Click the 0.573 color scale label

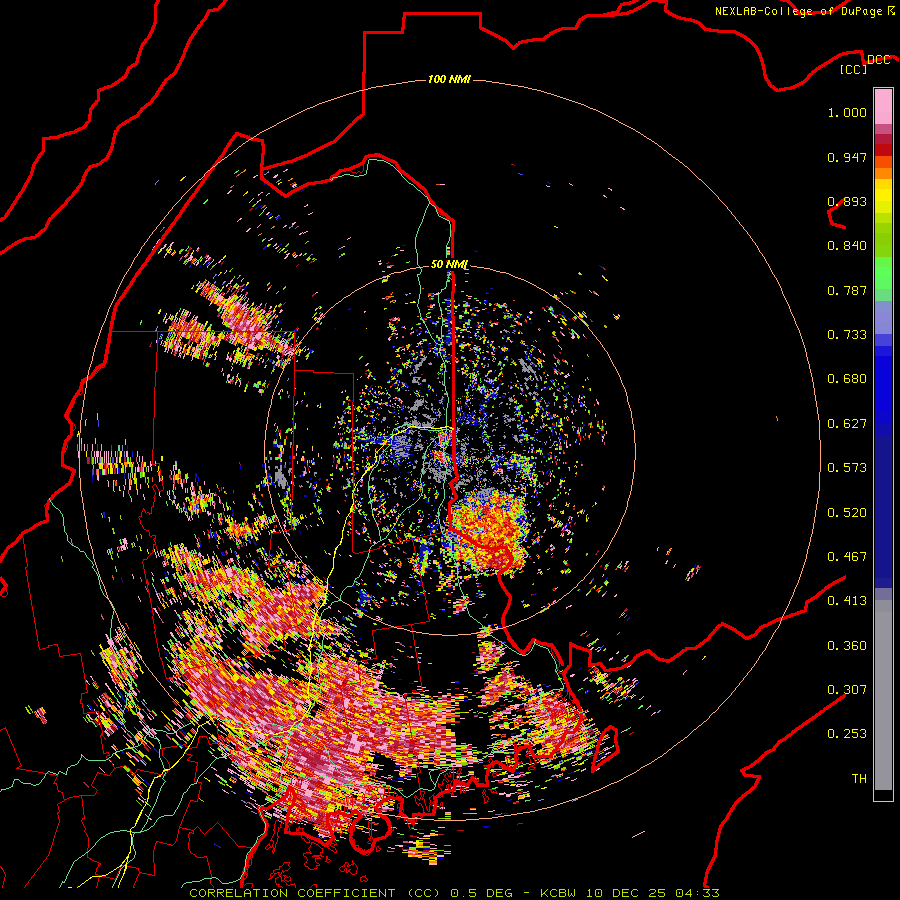tap(847, 468)
